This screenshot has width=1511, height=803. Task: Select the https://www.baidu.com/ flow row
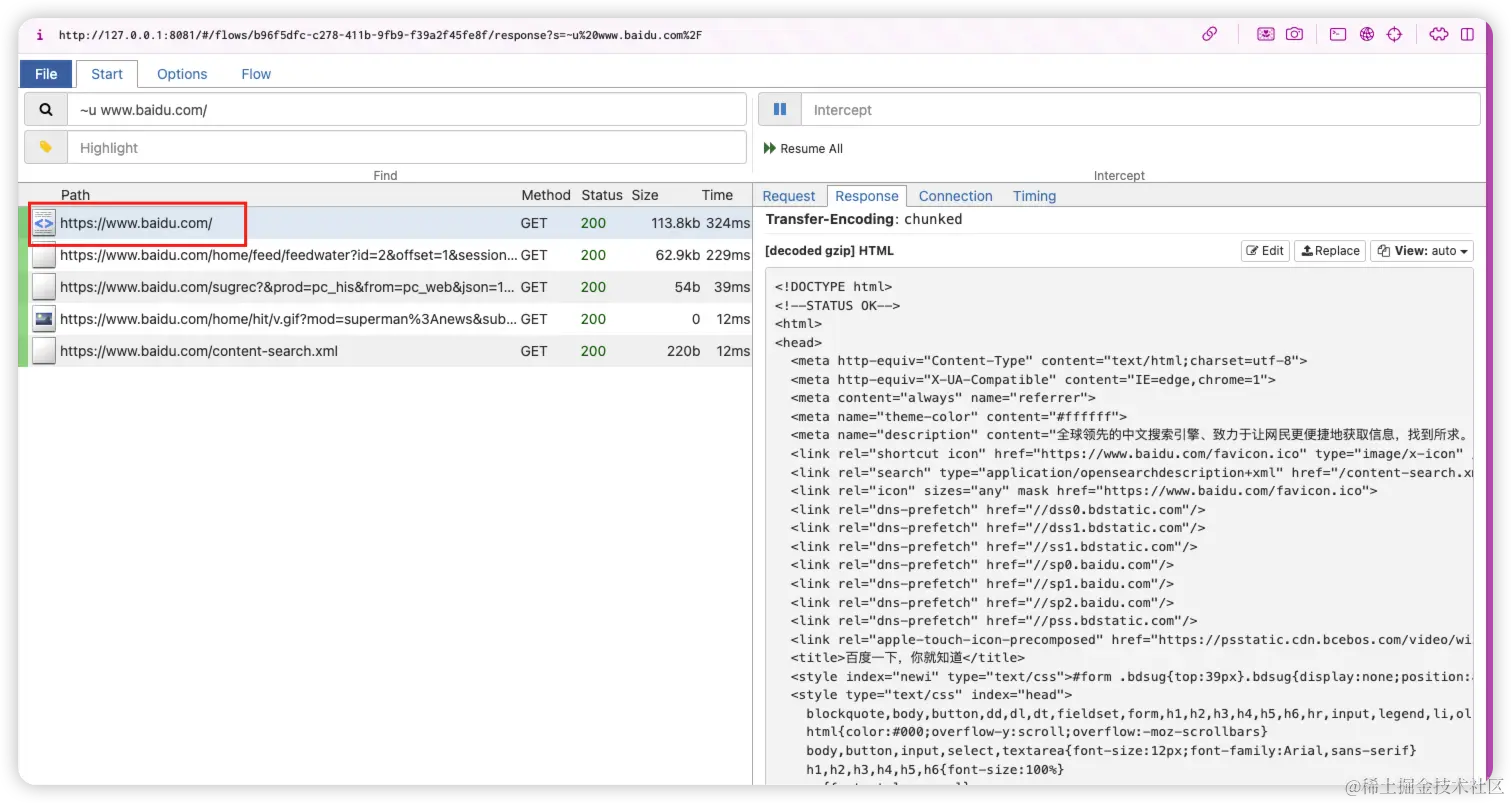[385, 223]
